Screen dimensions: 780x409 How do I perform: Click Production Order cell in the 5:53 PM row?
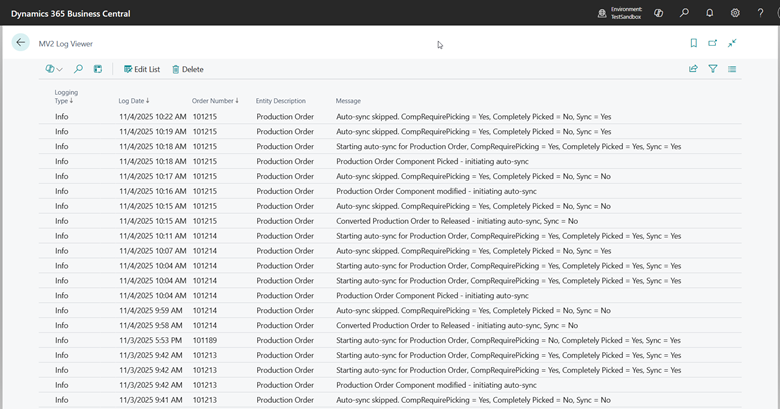[285, 340]
